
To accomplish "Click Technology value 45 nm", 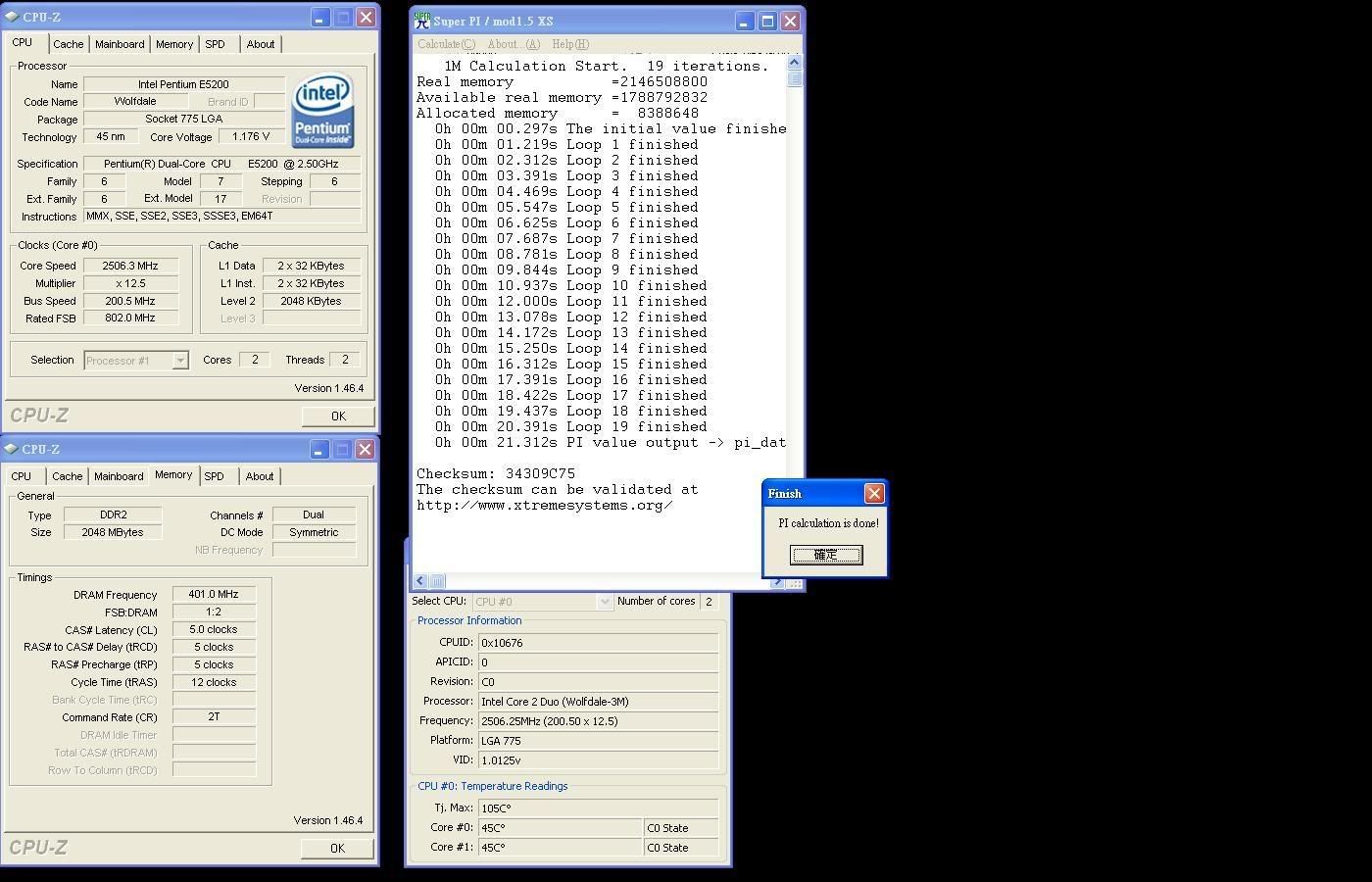I will [x=111, y=137].
